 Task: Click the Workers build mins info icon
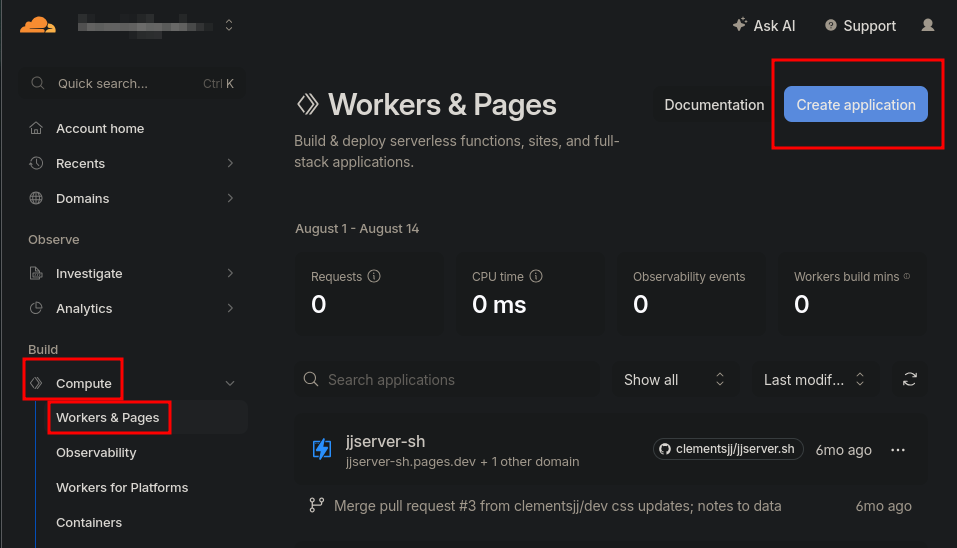(907, 276)
